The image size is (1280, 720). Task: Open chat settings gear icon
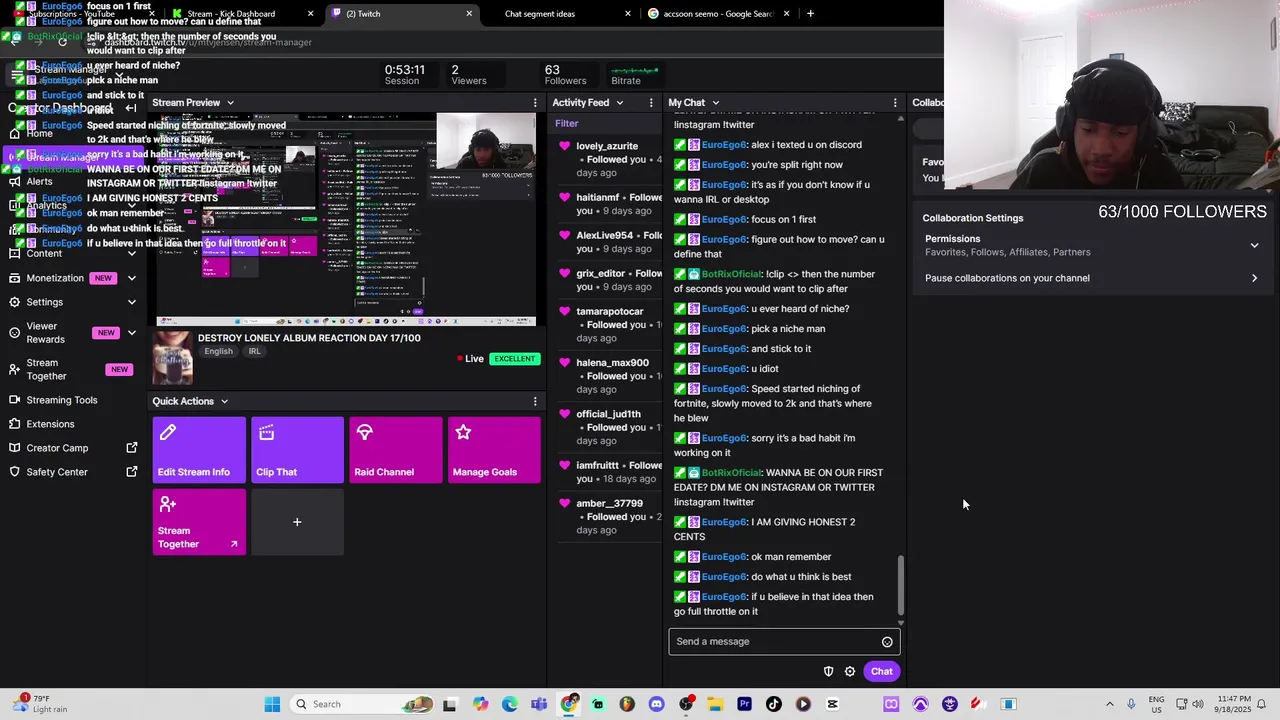[850, 672]
